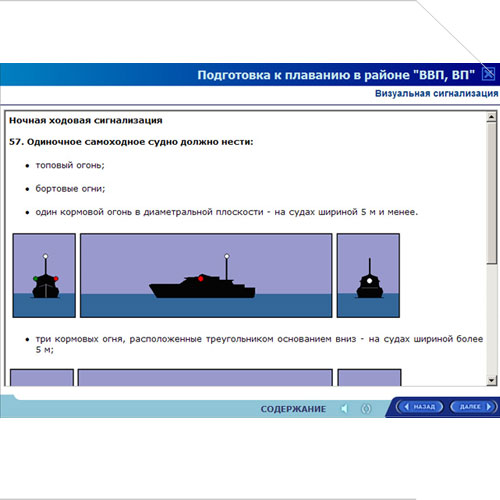Image resolution: width=500 pixels, height=500 pixels.
Task: Click the ДАЛЕЕ (next) navigation button
Action: pos(473,407)
